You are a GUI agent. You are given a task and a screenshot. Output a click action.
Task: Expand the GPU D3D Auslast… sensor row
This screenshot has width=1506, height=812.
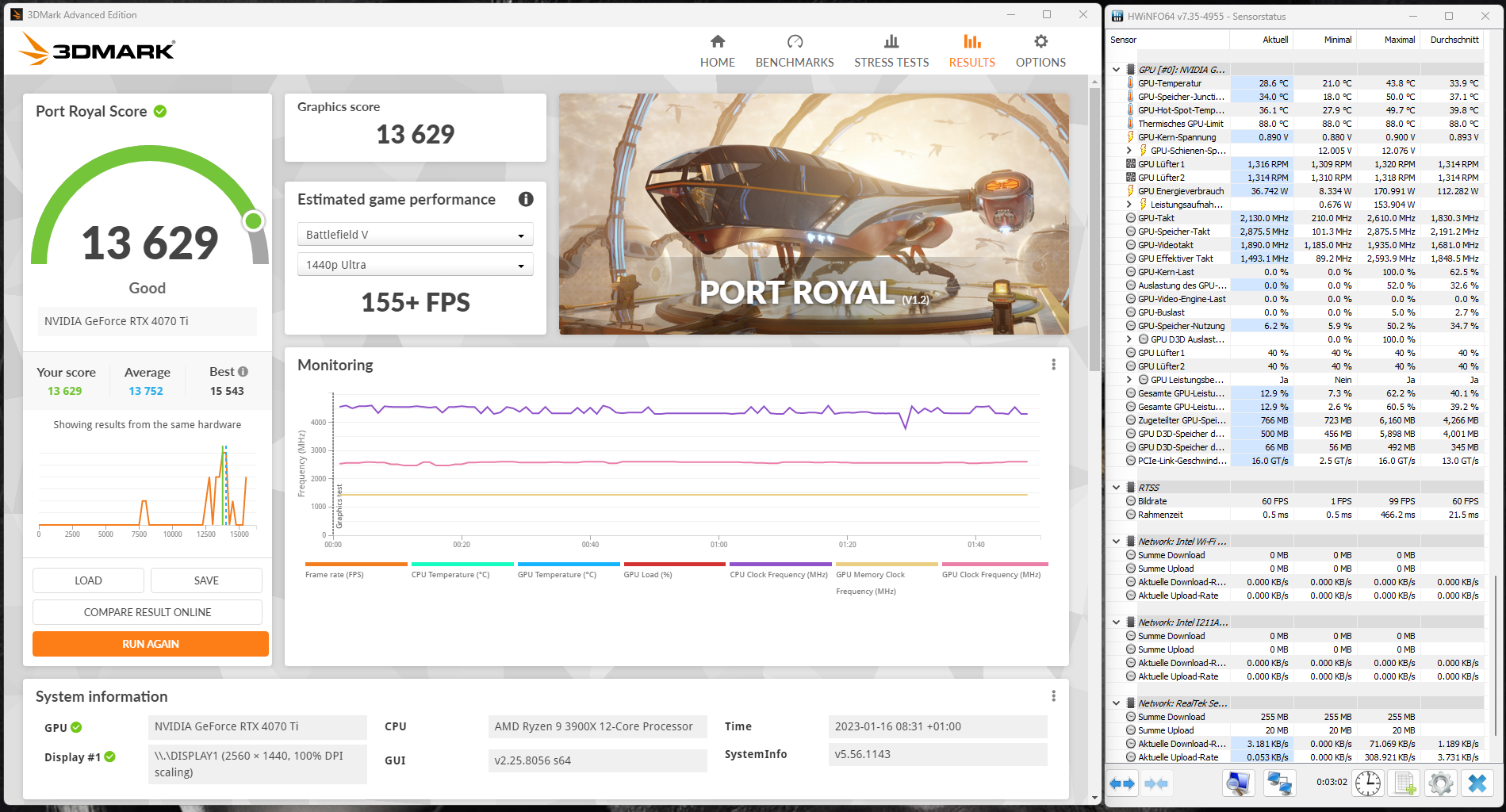pyautogui.click(x=1129, y=339)
